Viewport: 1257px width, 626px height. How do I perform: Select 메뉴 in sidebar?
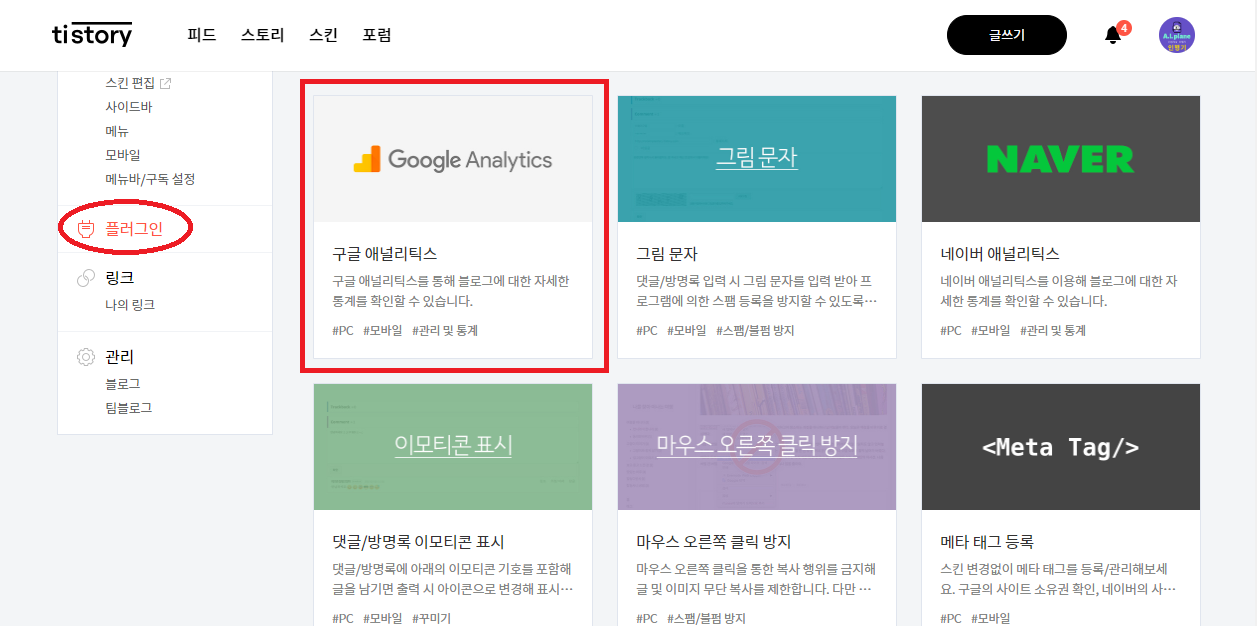(x=117, y=131)
